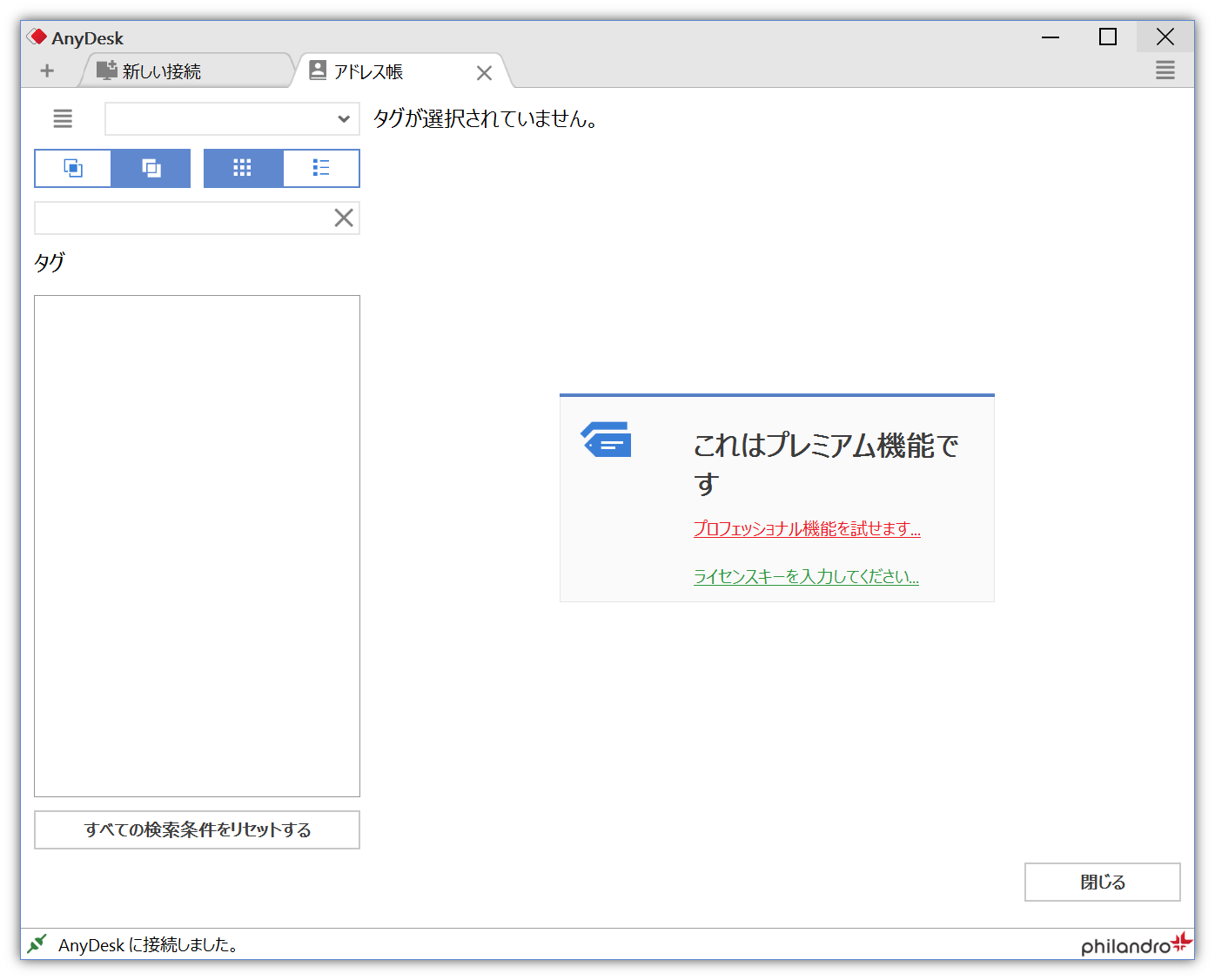Screen dimensions: 1215x980
Task: Click the 閉じる button
Action: [x=1102, y=882]
